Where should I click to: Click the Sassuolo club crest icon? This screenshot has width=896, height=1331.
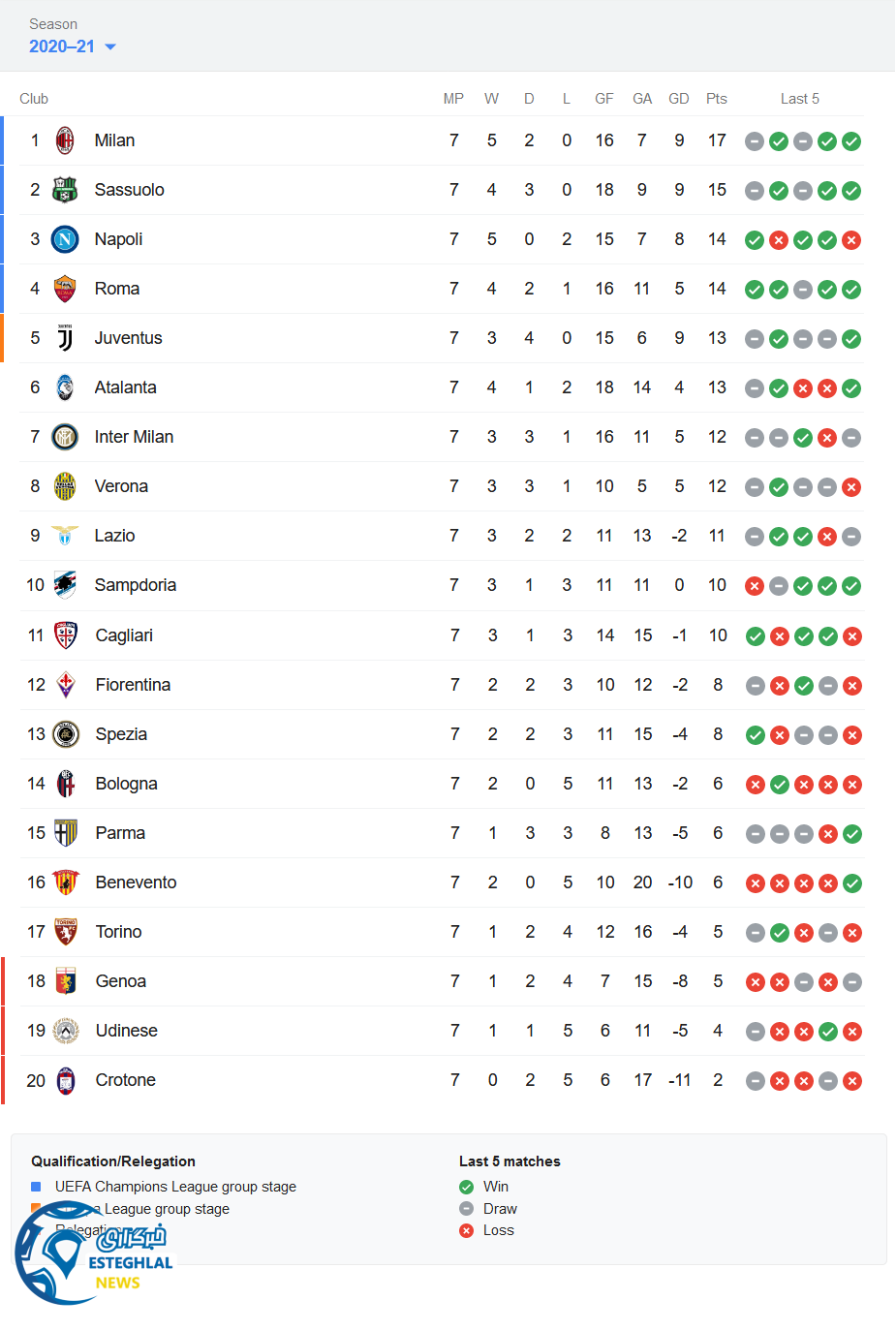(x=65, y=190)
